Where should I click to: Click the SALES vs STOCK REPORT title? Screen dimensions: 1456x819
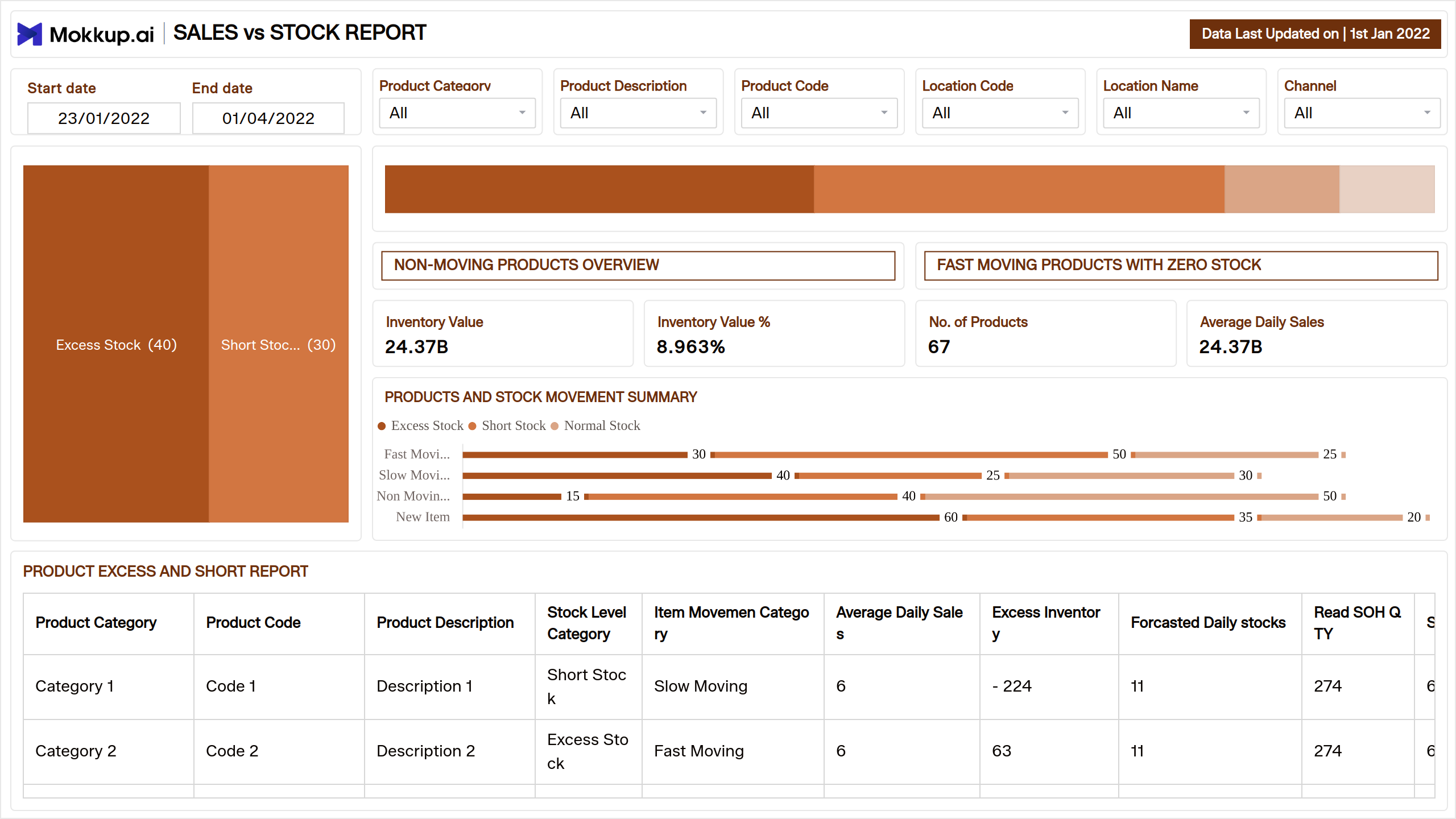tap(300, 33)
